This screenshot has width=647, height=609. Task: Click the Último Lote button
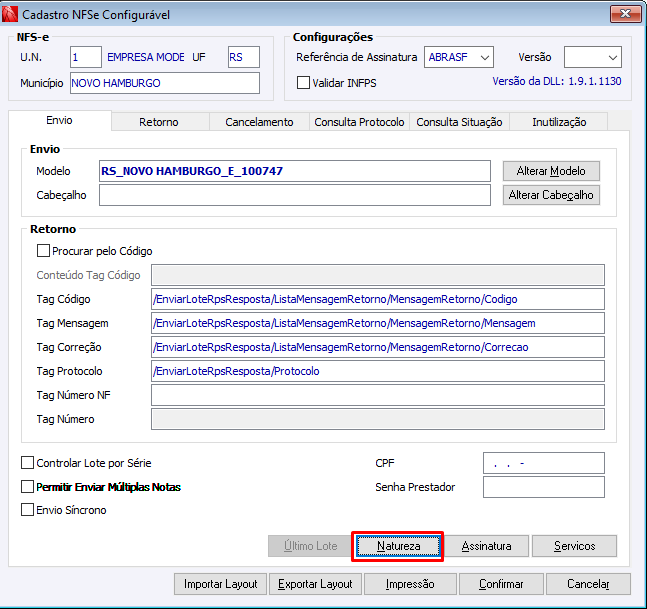[x=310, y=546]
